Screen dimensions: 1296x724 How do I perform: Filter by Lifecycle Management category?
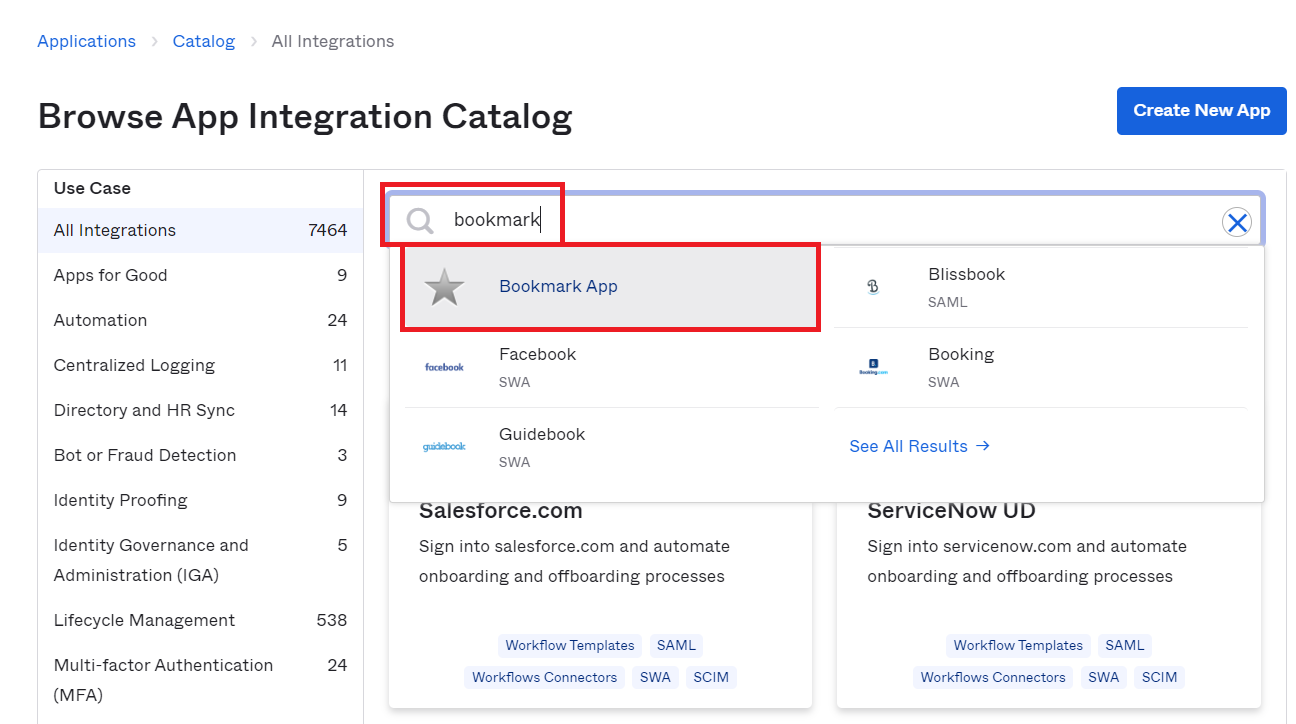(200, 620)
